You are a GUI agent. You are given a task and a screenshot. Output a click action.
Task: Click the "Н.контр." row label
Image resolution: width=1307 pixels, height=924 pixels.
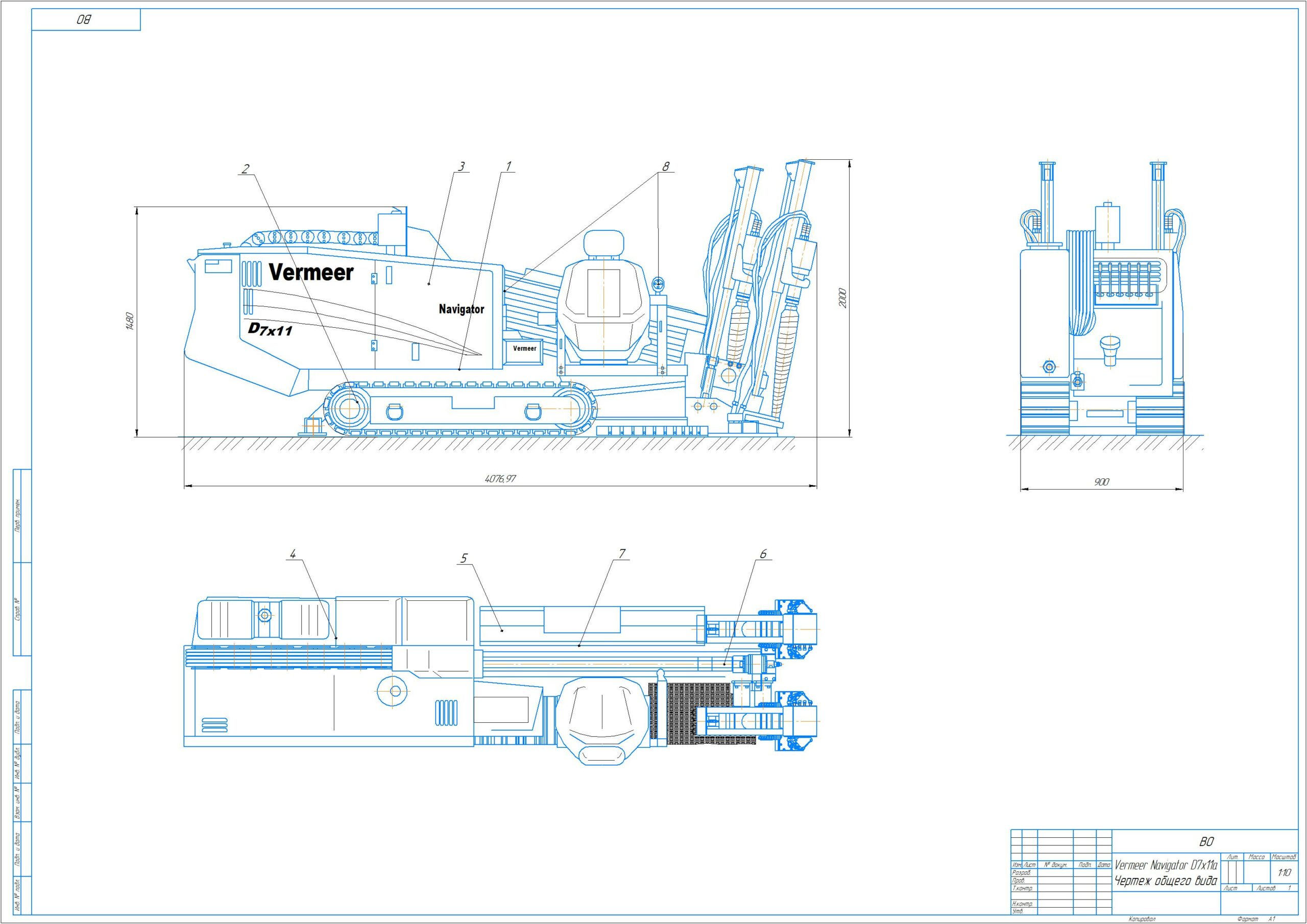(1023, 904)
